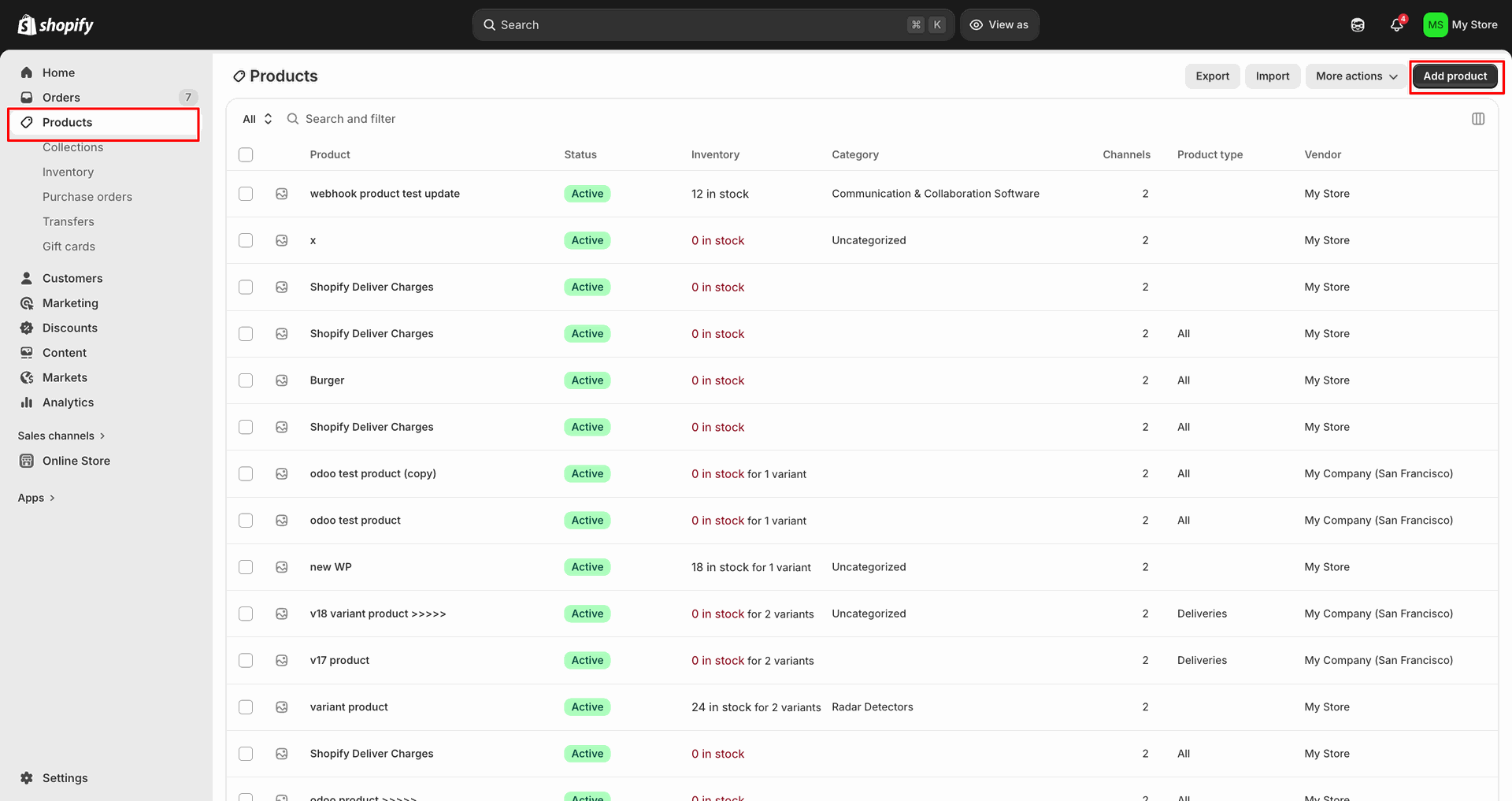Click the Sidekick assistant icon in top bar

(1358, 24)
